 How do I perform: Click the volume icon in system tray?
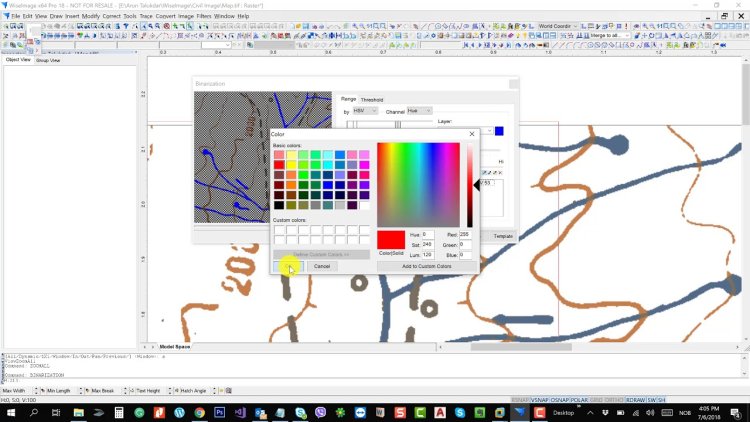(x=650, y=413)
